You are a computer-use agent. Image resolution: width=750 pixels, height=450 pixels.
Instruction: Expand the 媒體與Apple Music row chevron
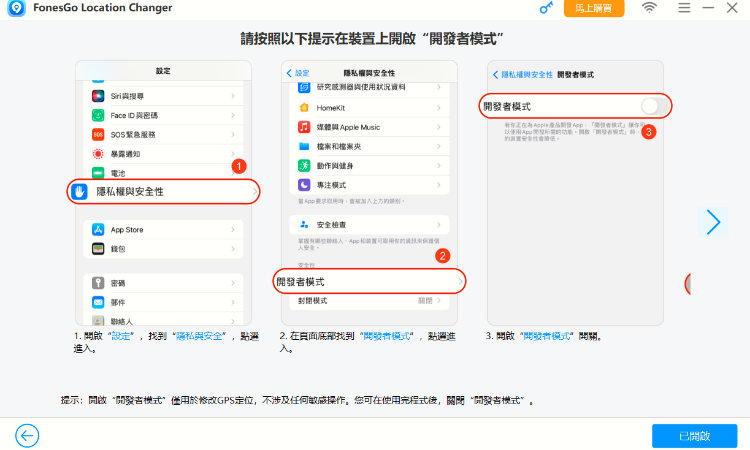pos(439,127)
